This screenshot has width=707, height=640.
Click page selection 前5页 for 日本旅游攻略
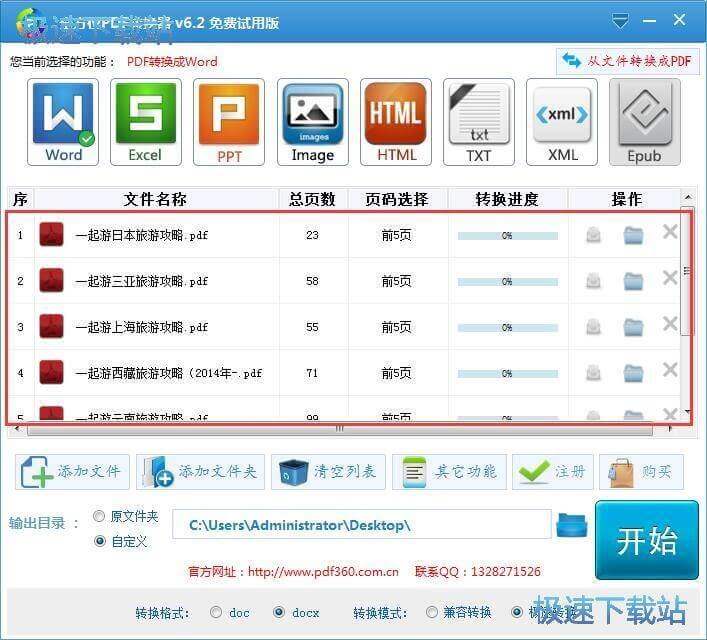[396, 235]
